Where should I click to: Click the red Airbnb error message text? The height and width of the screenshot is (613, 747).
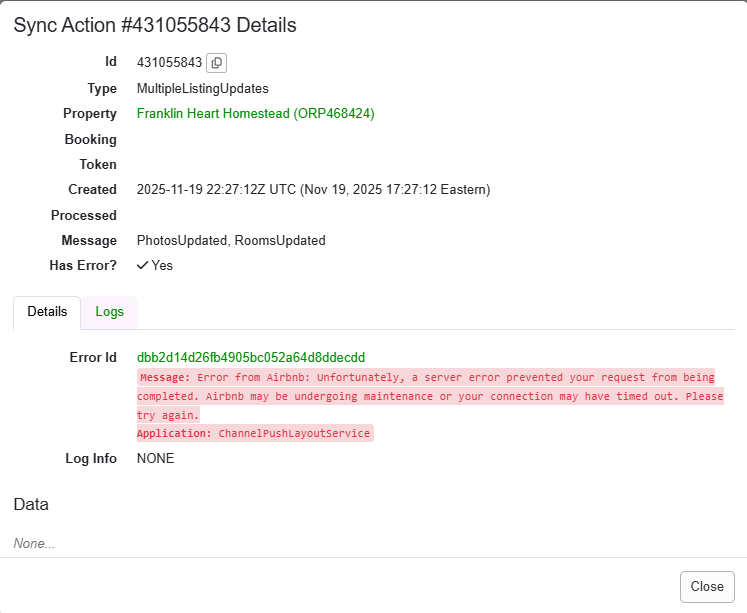(x=430, y=395)
